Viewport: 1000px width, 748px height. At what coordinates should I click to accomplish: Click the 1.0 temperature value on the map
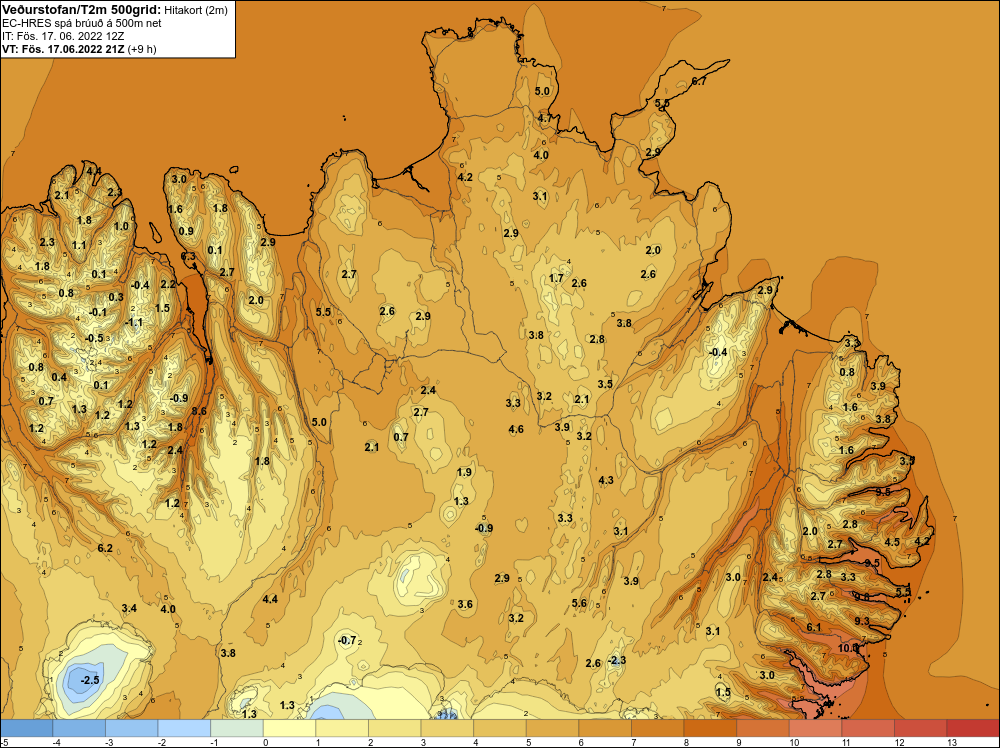click(121, 226)
